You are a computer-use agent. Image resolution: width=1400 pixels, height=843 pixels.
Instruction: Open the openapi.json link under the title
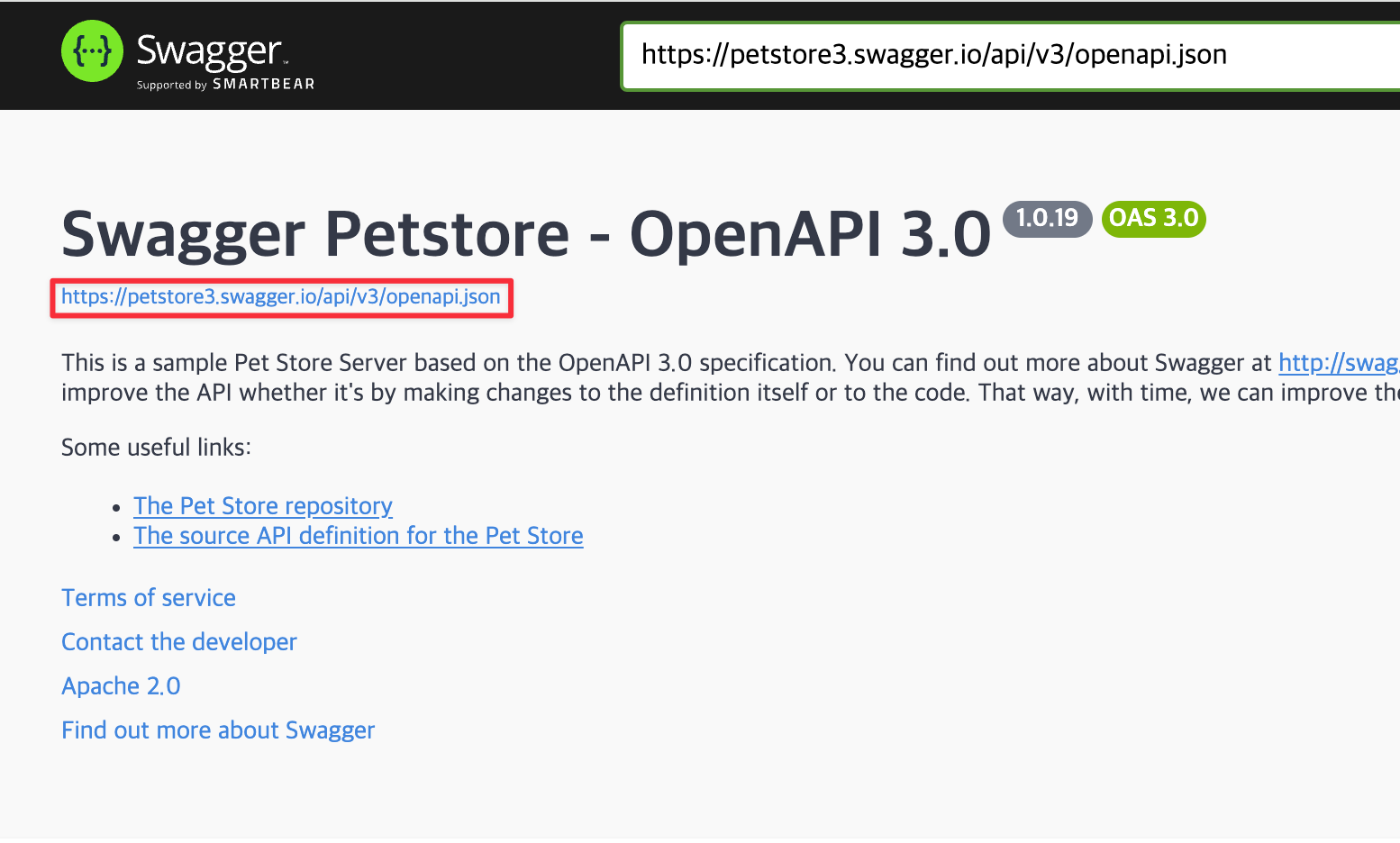[281, 297]
